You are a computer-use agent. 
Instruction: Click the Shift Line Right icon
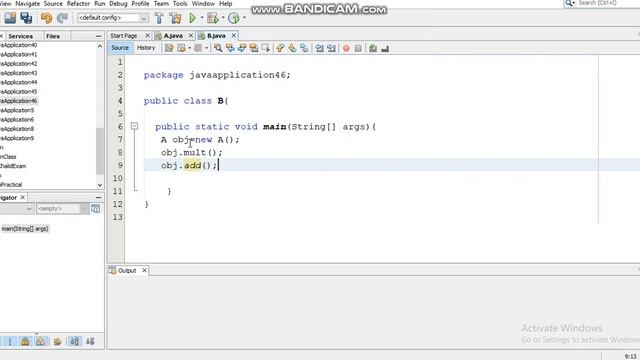coord(331,48)
